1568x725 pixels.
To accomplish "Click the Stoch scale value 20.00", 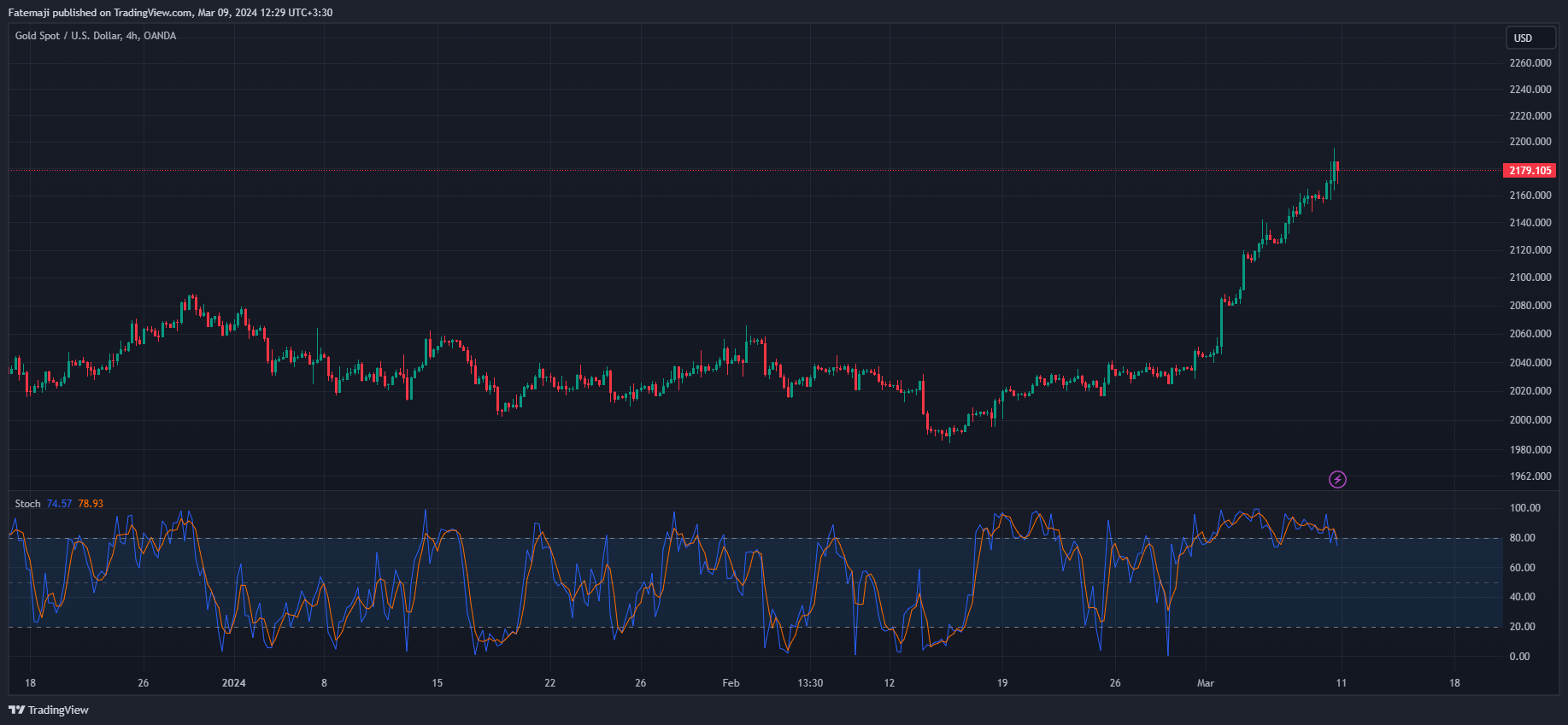I will click(1523, 627).
